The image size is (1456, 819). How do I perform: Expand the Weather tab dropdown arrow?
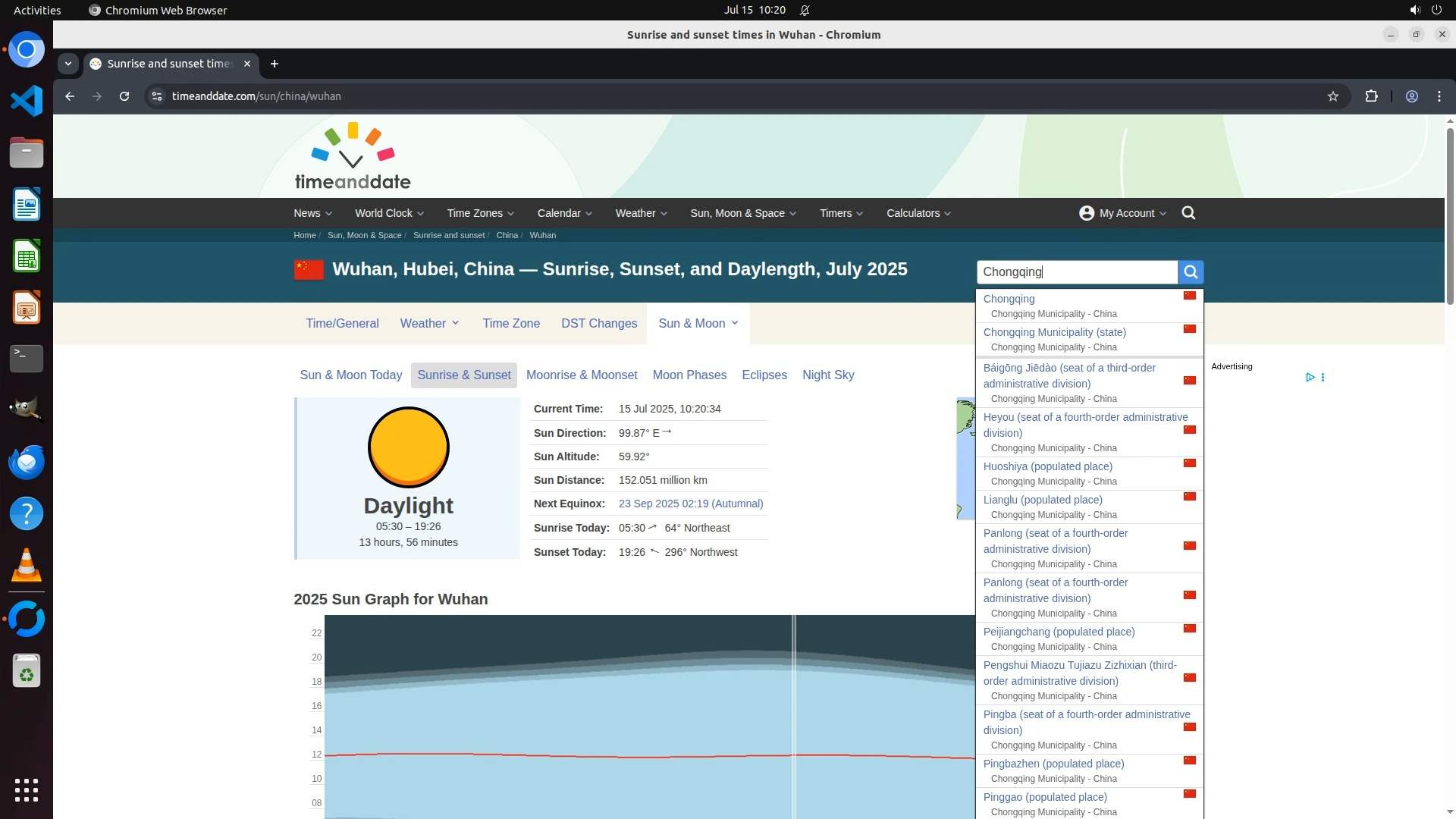[455, 323]
